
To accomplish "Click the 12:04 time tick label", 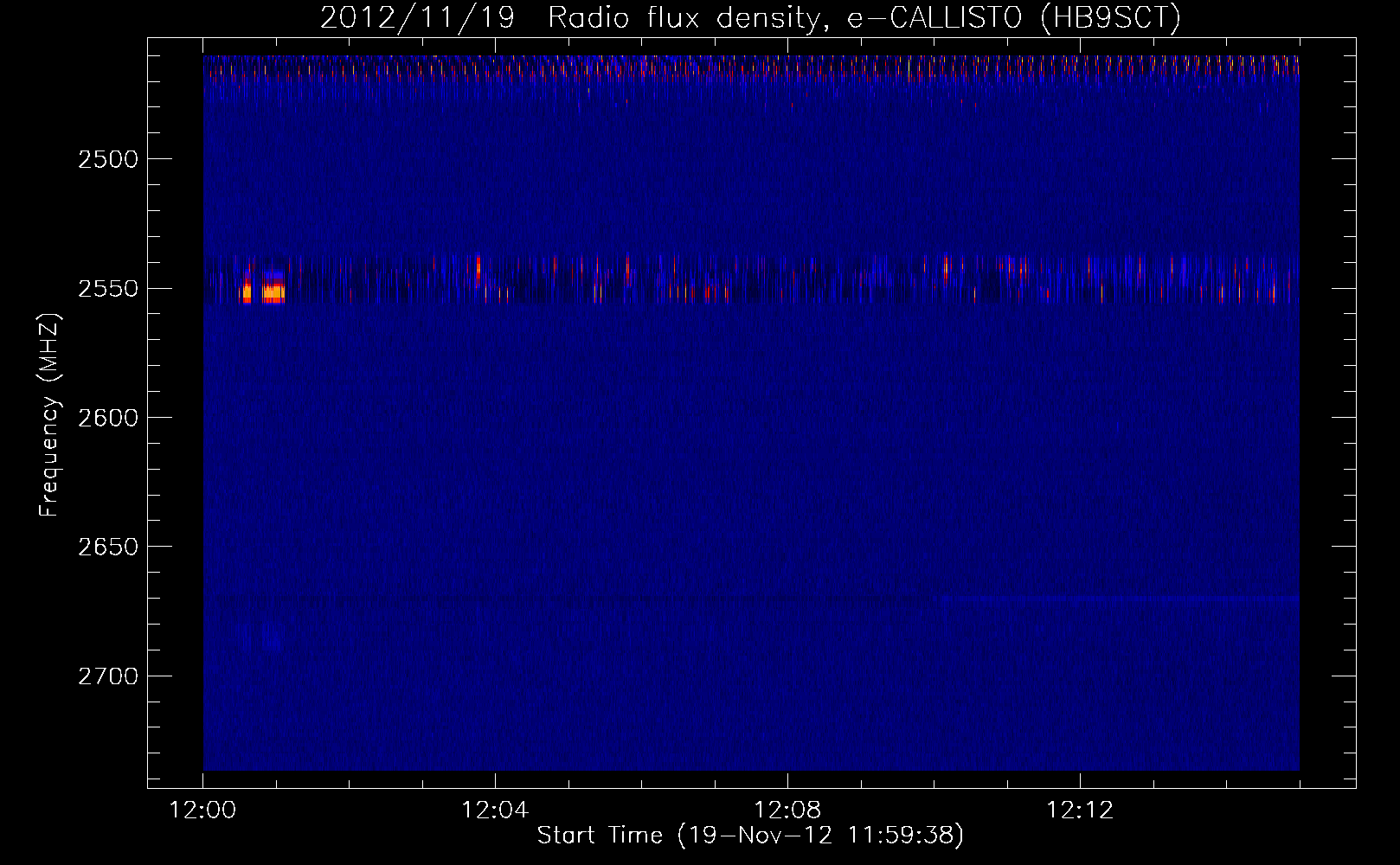I will [495, 811].
